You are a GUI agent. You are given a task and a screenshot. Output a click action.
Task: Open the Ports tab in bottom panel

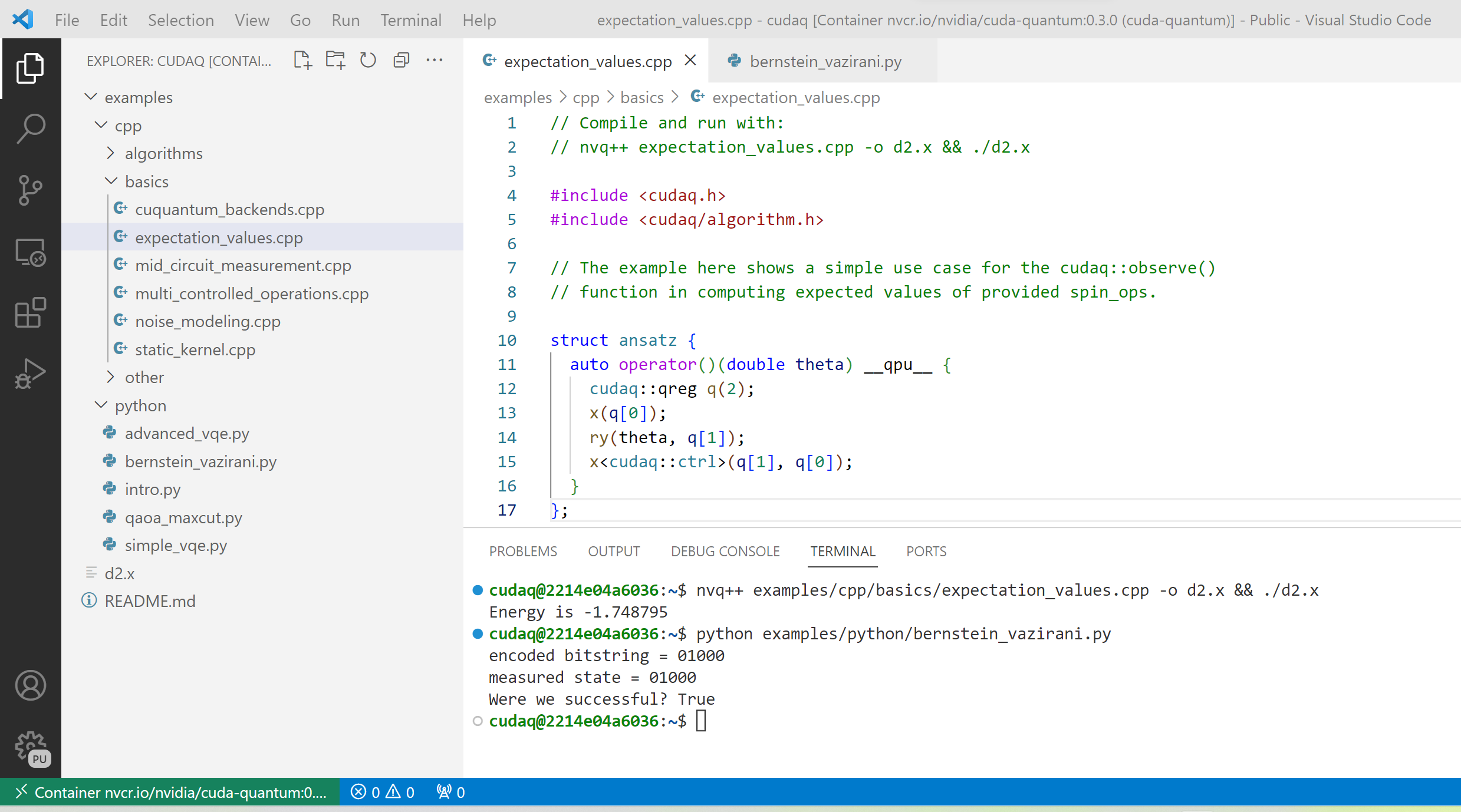[x=924, y=551]
